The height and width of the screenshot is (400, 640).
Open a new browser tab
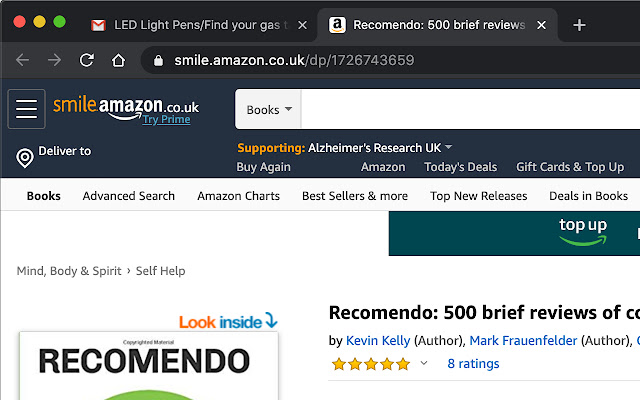[x=579, y=25]
